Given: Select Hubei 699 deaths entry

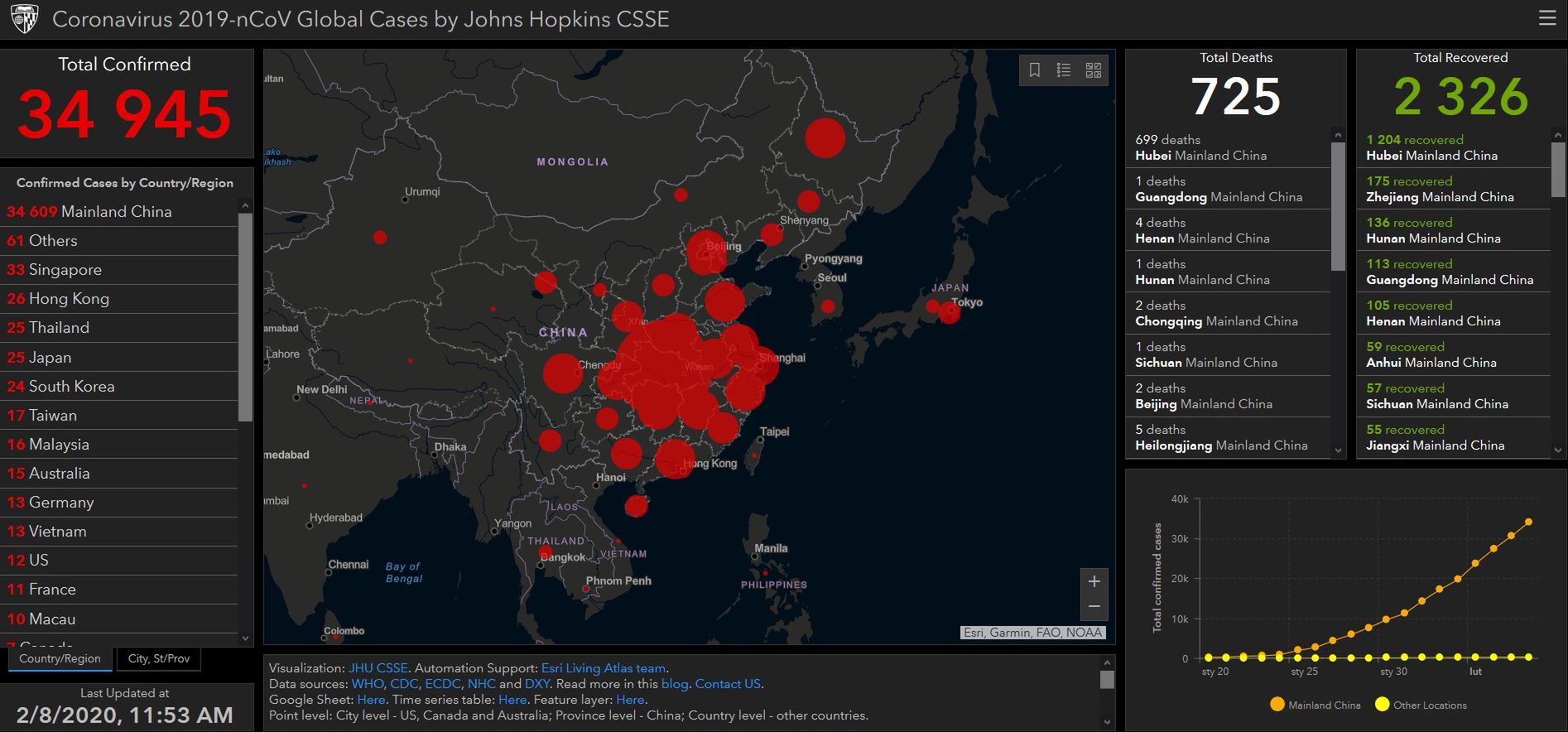Looking at the screenshot, I should tap(1228, 147).
